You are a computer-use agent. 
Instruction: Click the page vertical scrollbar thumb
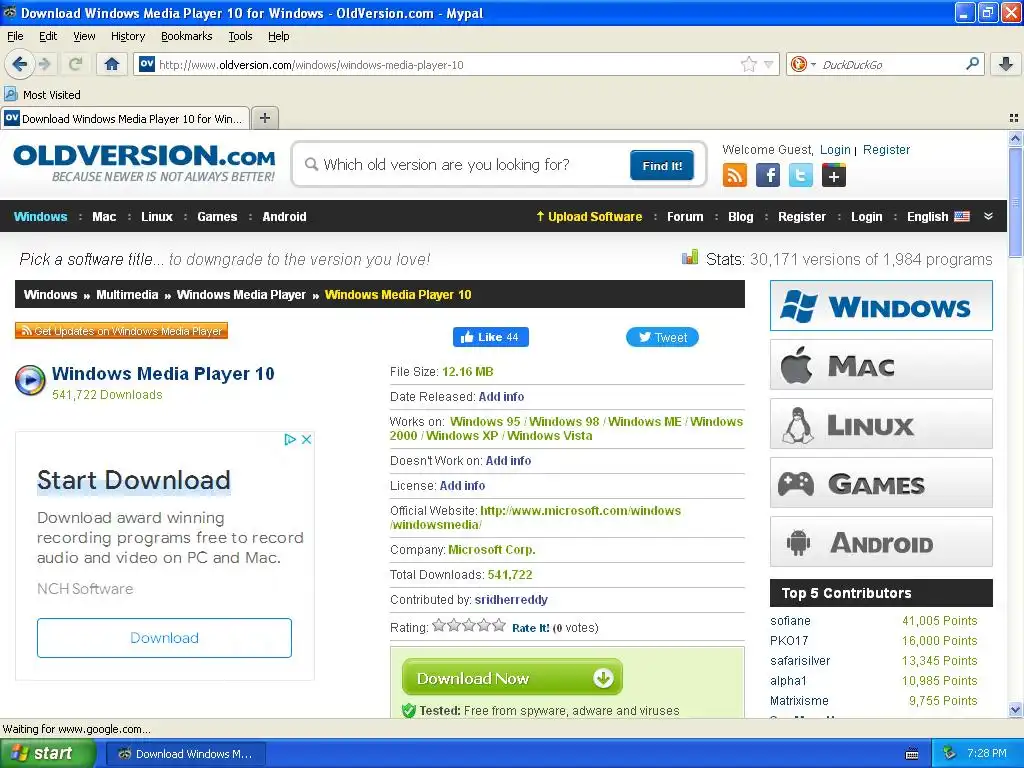click(x=1015, y=202)
